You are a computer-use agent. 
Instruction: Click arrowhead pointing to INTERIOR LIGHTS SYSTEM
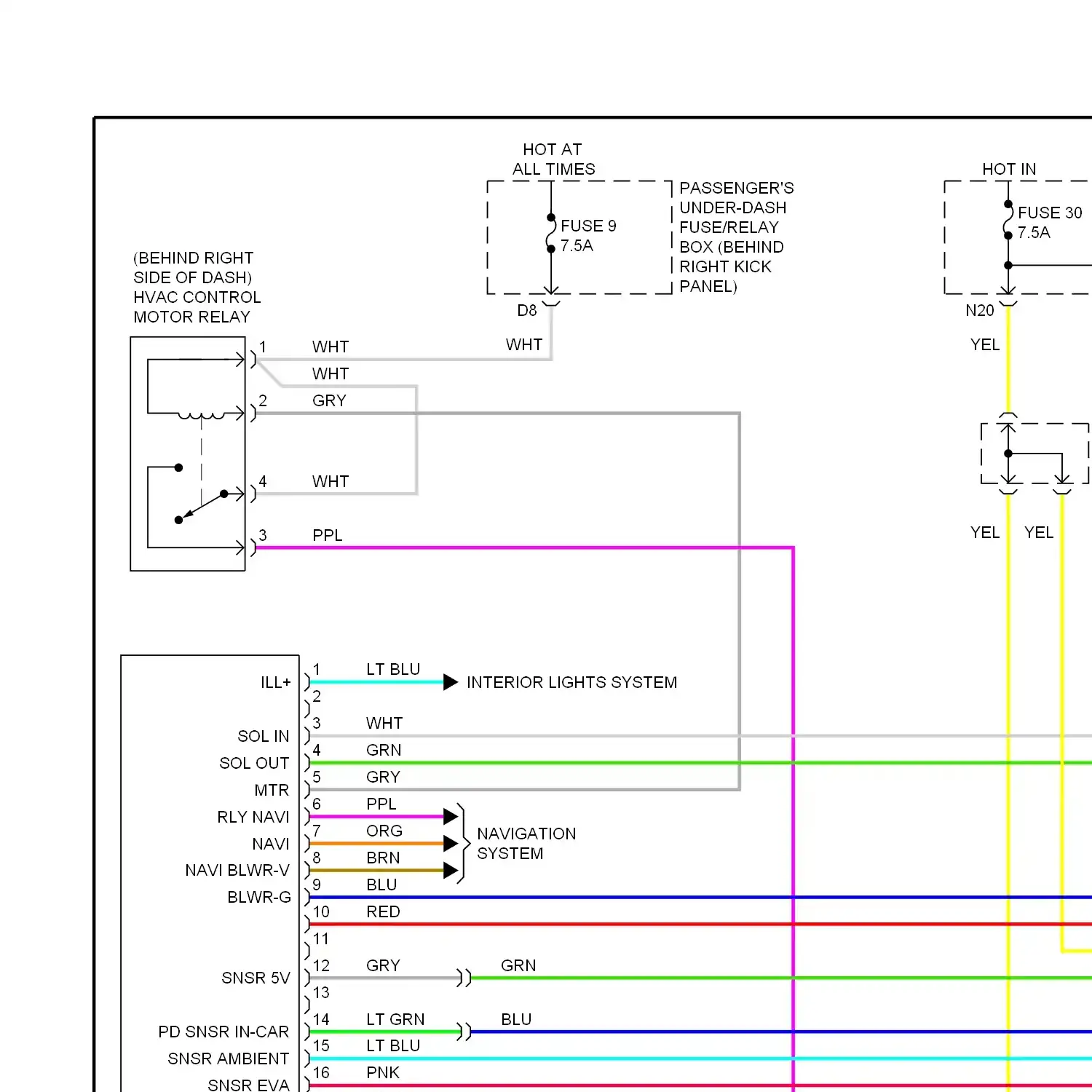coord(451,682)
